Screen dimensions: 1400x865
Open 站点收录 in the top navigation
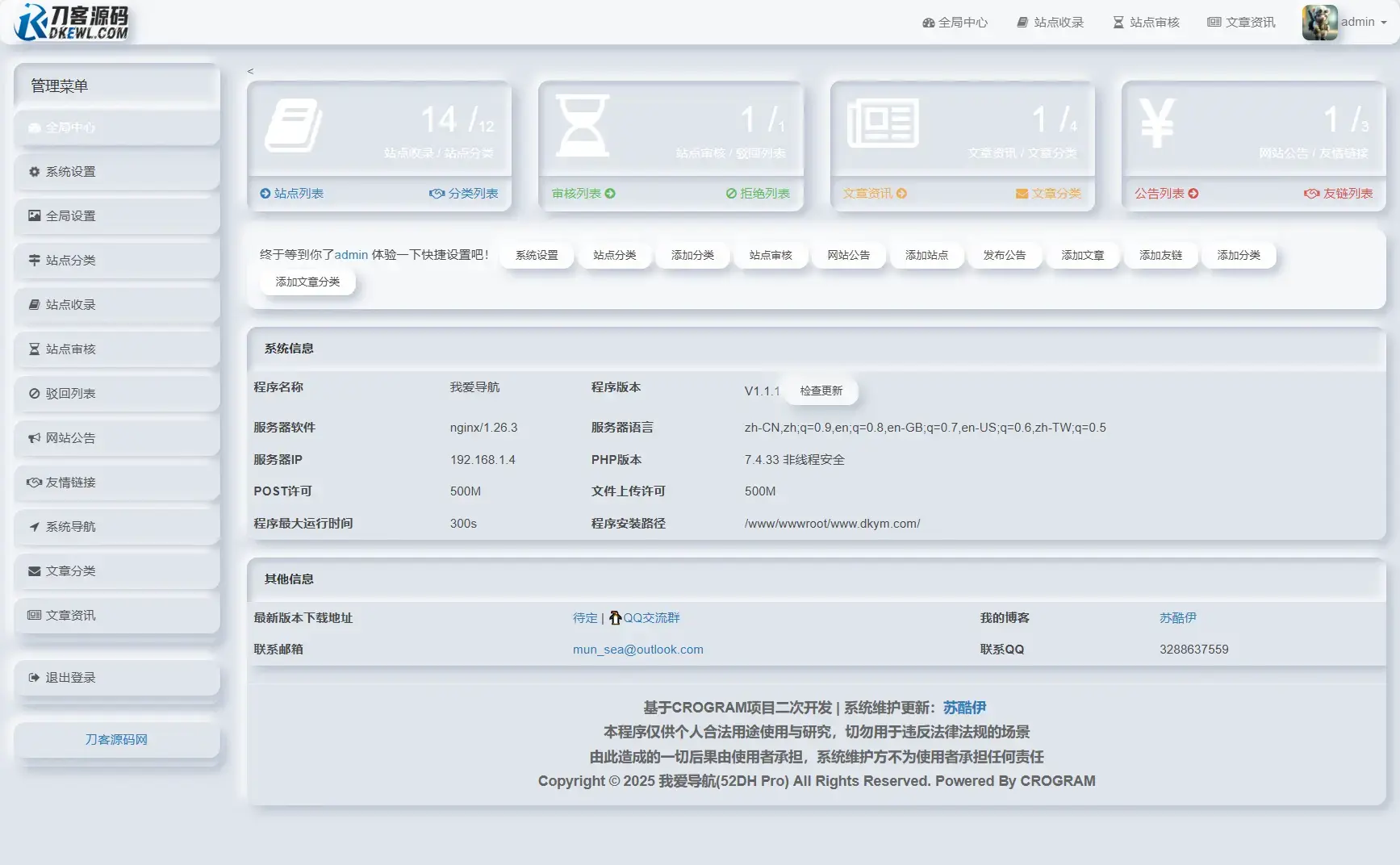(x=1051, y=23)
